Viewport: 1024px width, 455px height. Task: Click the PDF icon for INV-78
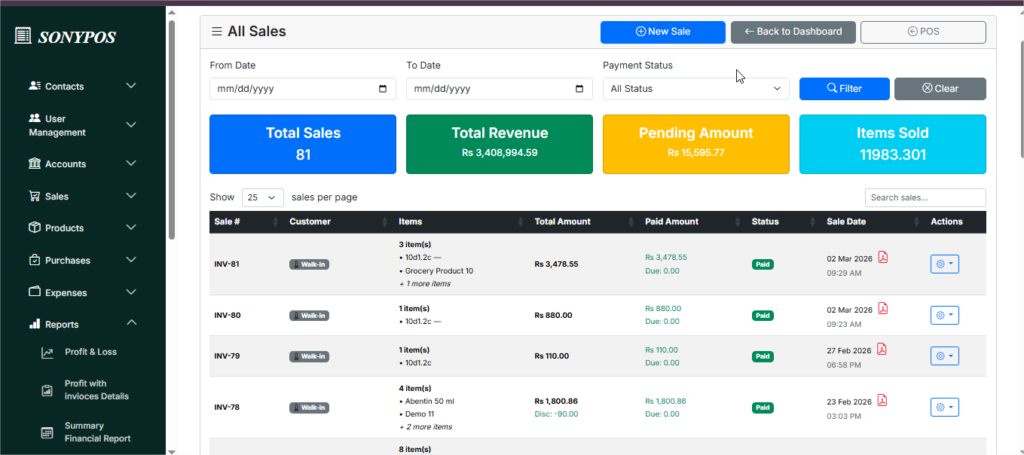point(882,400)
